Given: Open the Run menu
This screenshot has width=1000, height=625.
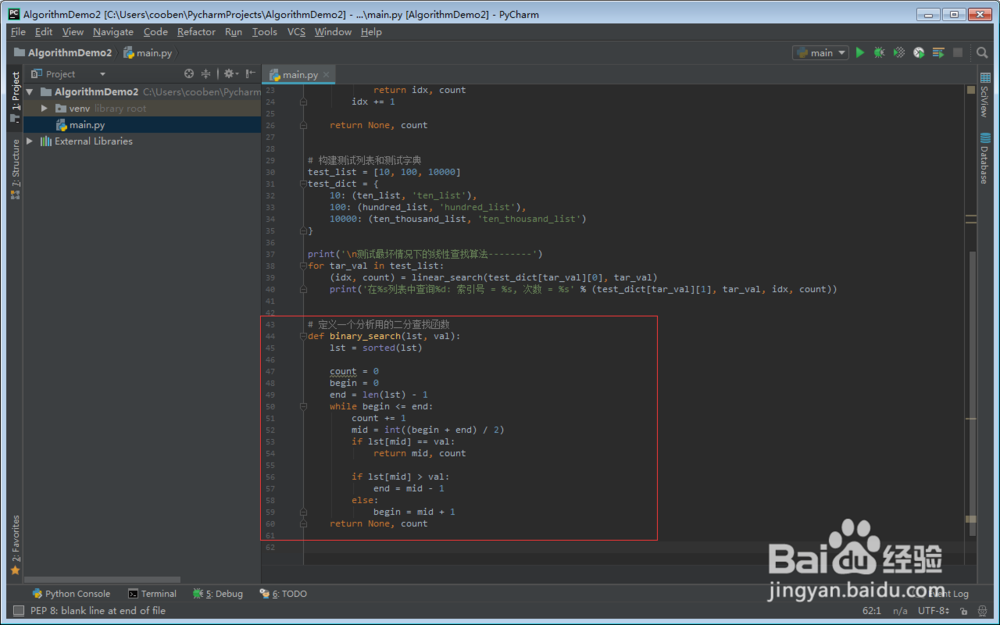Looking at the screenshot, I should [x=233, y=32].
